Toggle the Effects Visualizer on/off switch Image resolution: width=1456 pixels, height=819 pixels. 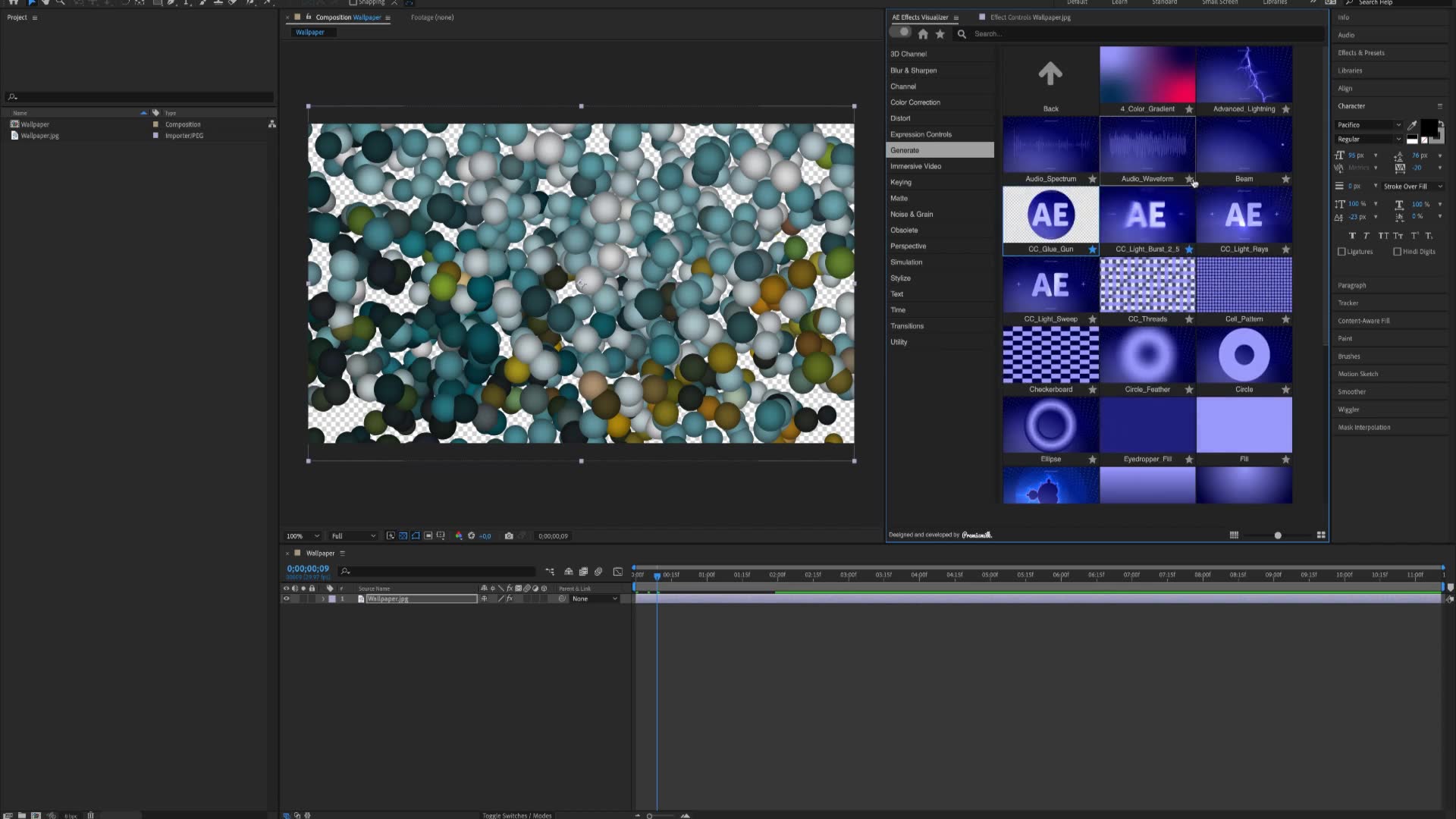(x=900, y=33)
